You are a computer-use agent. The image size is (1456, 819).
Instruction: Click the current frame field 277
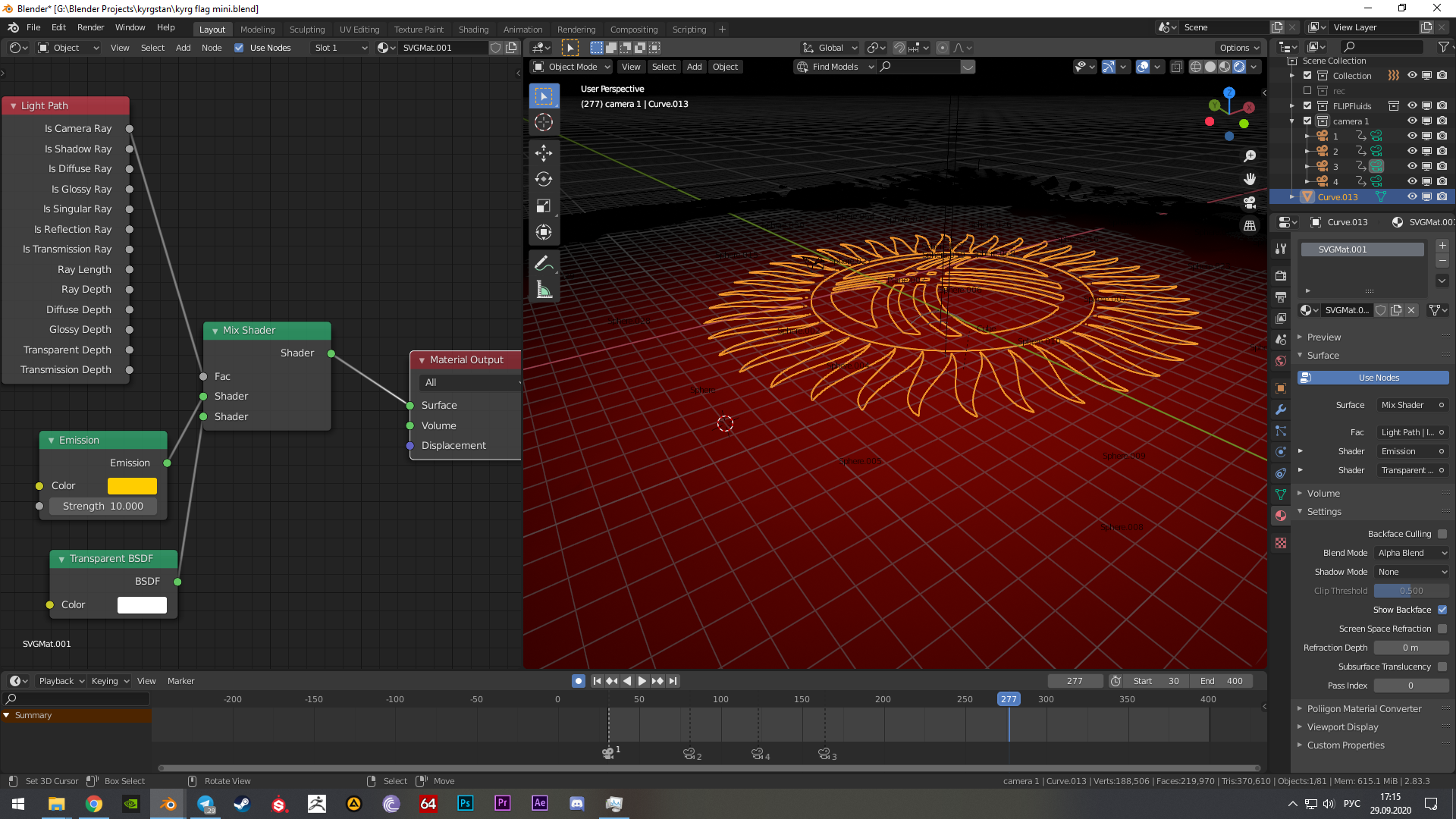click(1075, 681)
